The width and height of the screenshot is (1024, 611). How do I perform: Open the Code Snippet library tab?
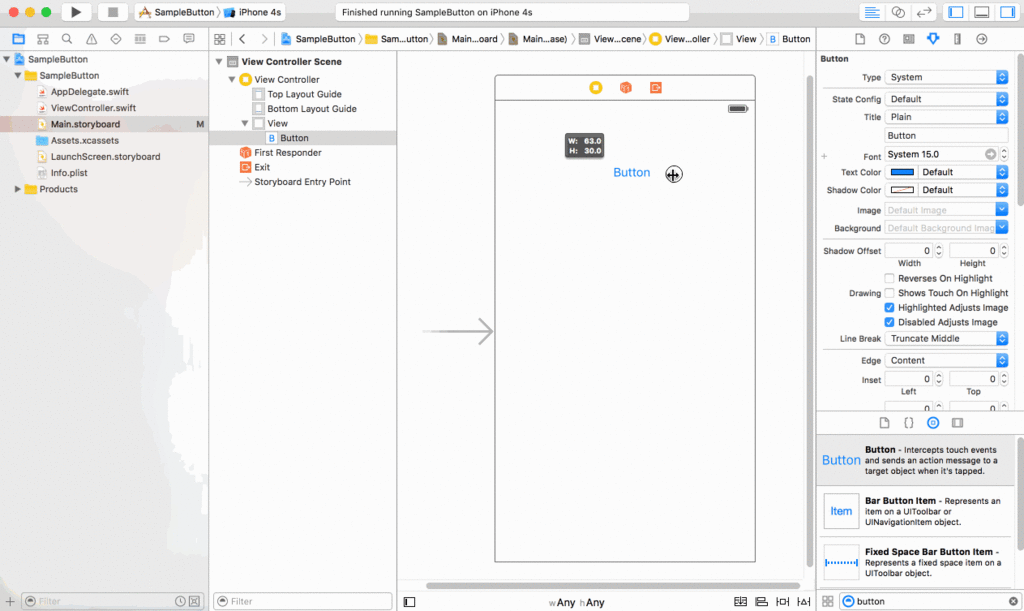[x=908, y=423]
